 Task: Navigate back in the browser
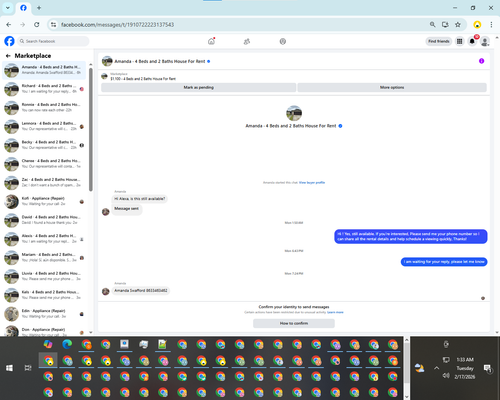(x=9, y=25)
